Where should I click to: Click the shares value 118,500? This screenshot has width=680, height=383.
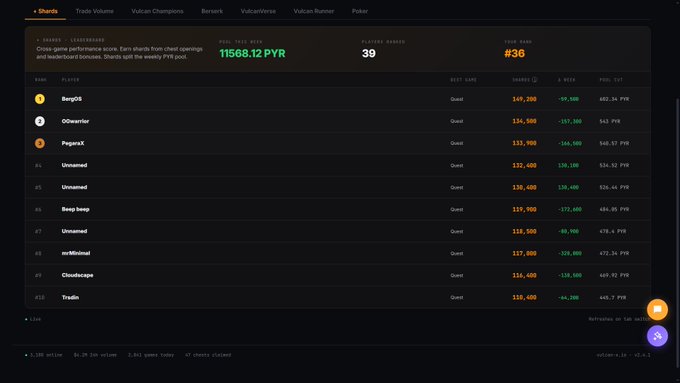coord(524,231)
